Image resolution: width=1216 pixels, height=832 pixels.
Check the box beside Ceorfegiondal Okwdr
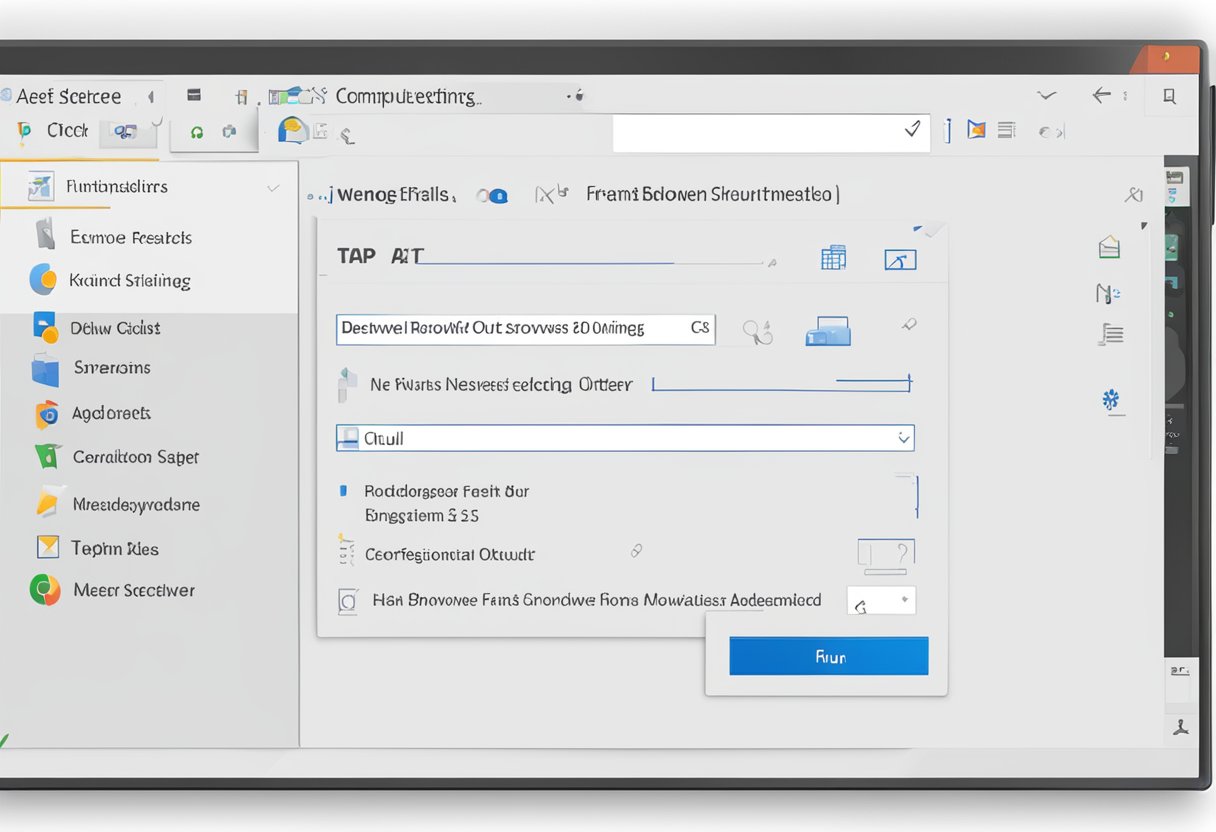pyautogui.click(x=345, y=553)
